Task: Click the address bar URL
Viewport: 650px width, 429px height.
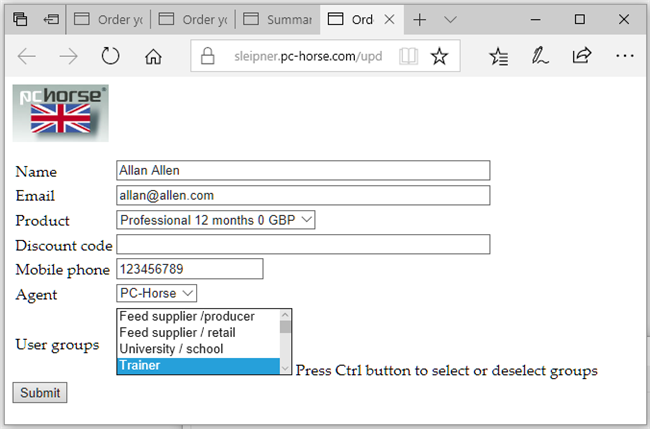Action: [308, 56]
